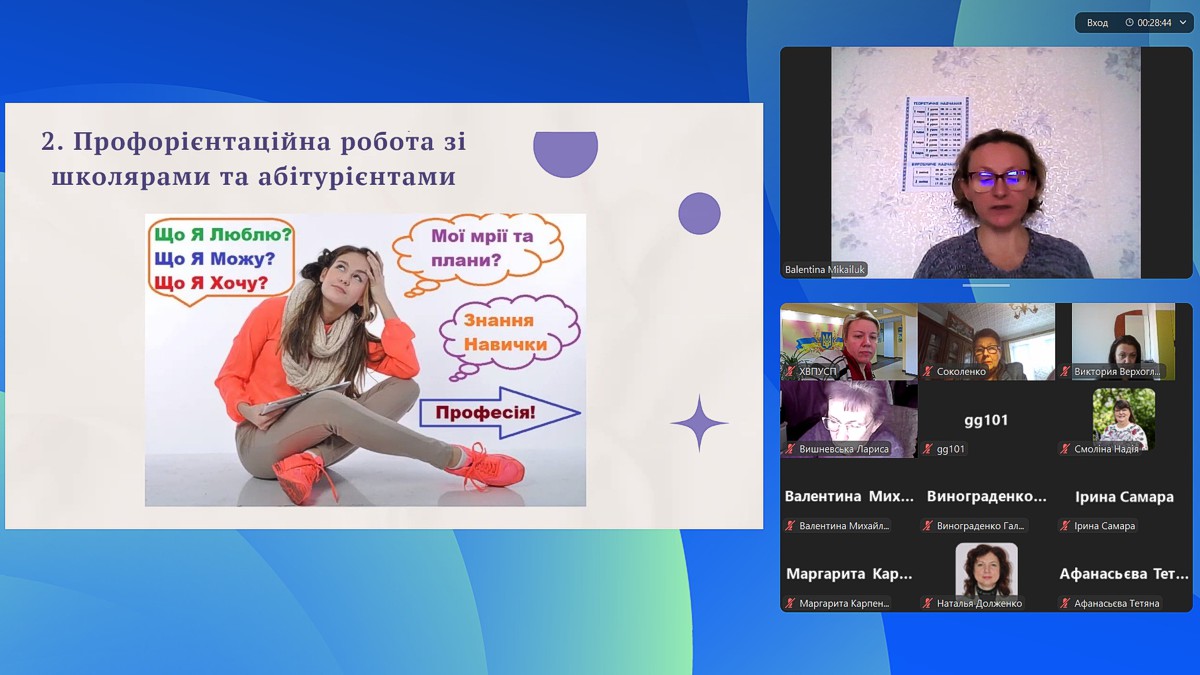Click the 'Професія!' arrow on the slide
1200x675 pixels.
tap(500, 412)
